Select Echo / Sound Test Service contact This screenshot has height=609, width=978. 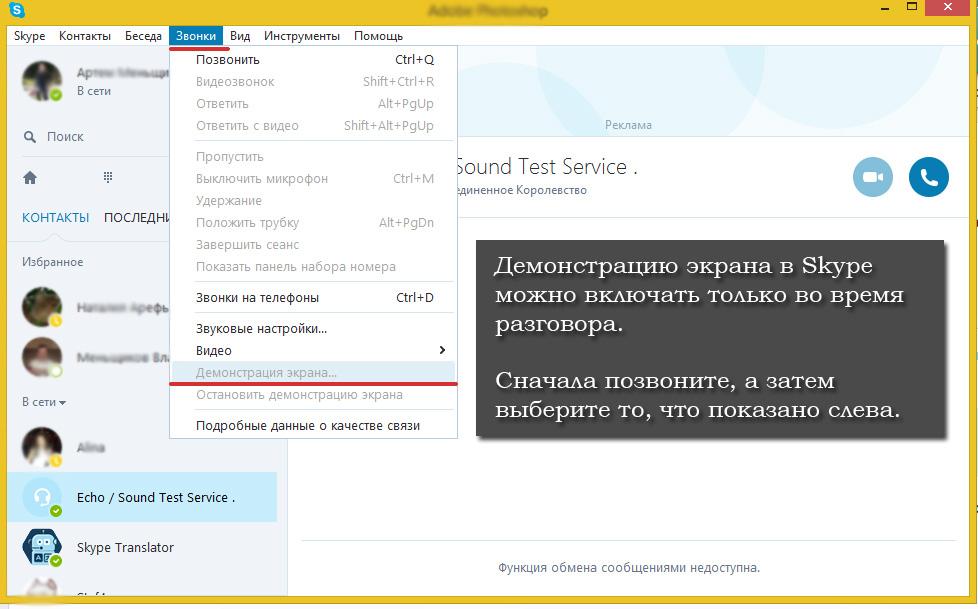(142, 497)
